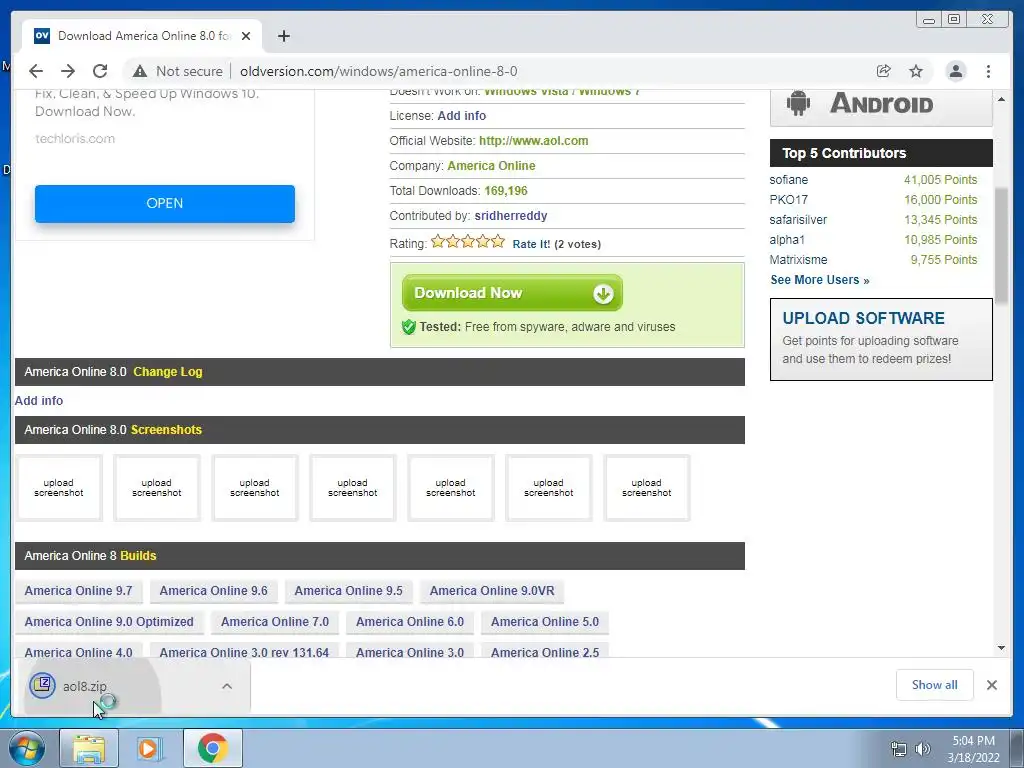Open a new browser tab
Image resolution: width=1024 pixels, height=768 pixels.
(x=283, y=36)
